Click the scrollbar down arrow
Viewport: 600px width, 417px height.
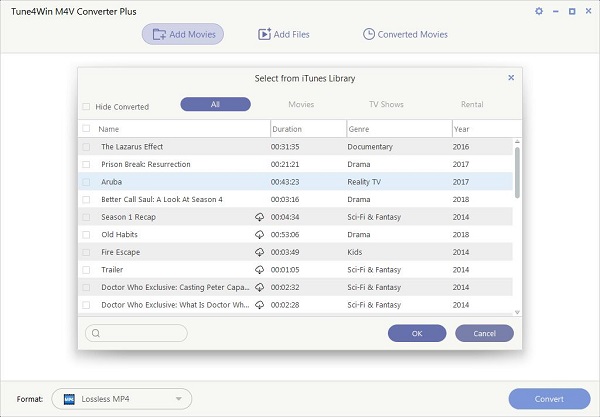517,312
